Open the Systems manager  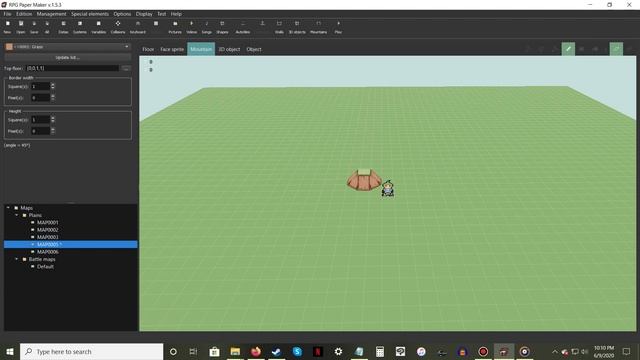click(80, 27)
